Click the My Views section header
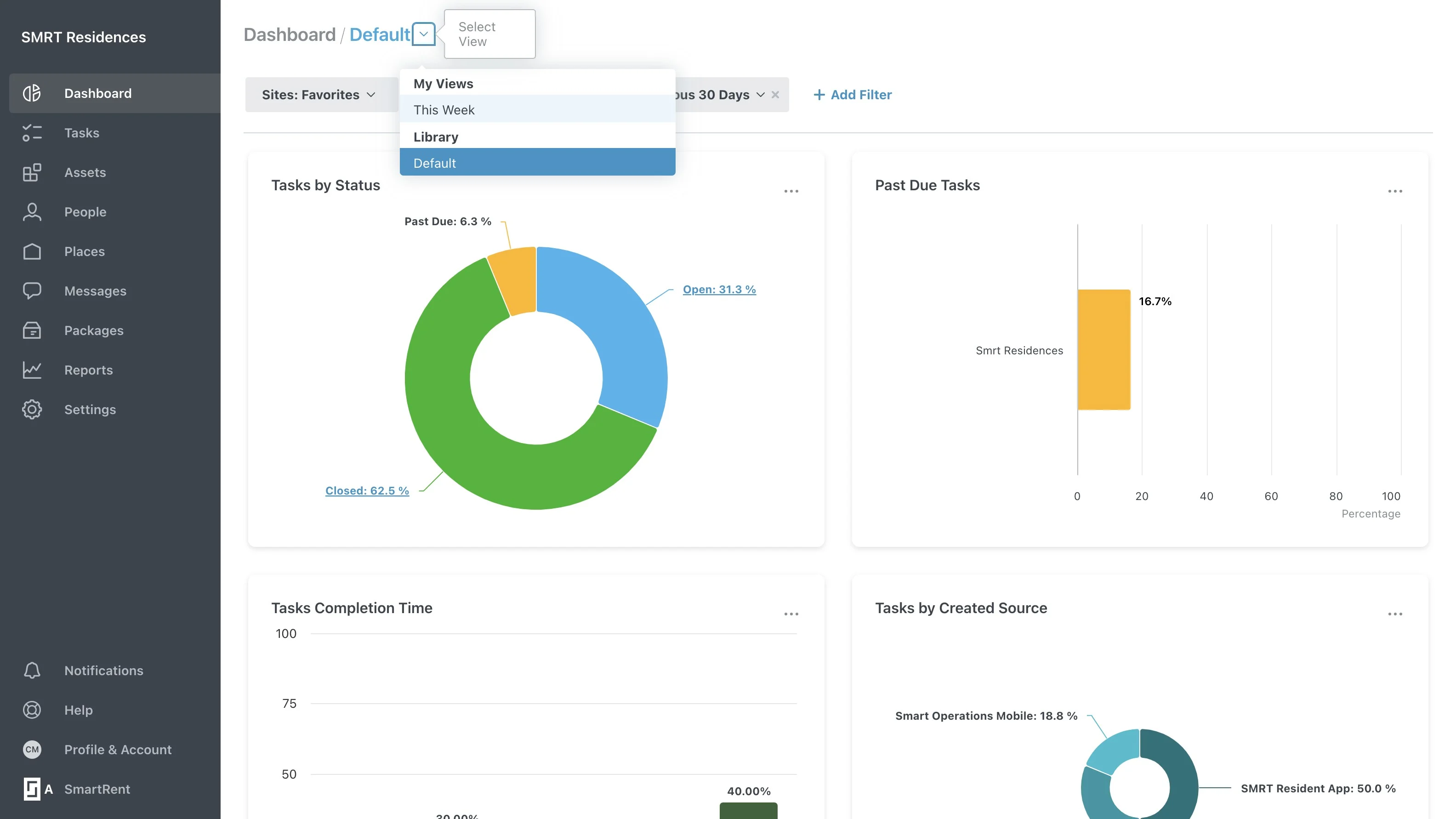This screenshot has width=1456, height=819. point(443,83)
